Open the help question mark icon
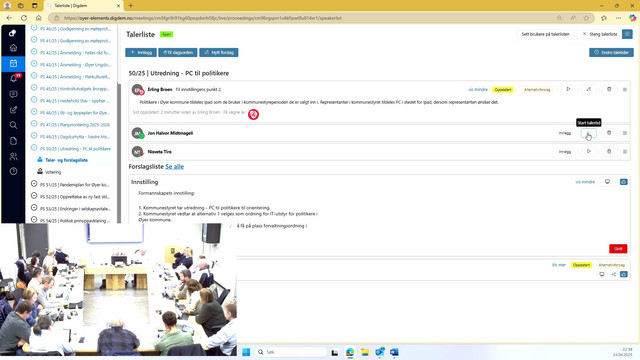This screenshot has height=360, width=640. pos(13,171)
